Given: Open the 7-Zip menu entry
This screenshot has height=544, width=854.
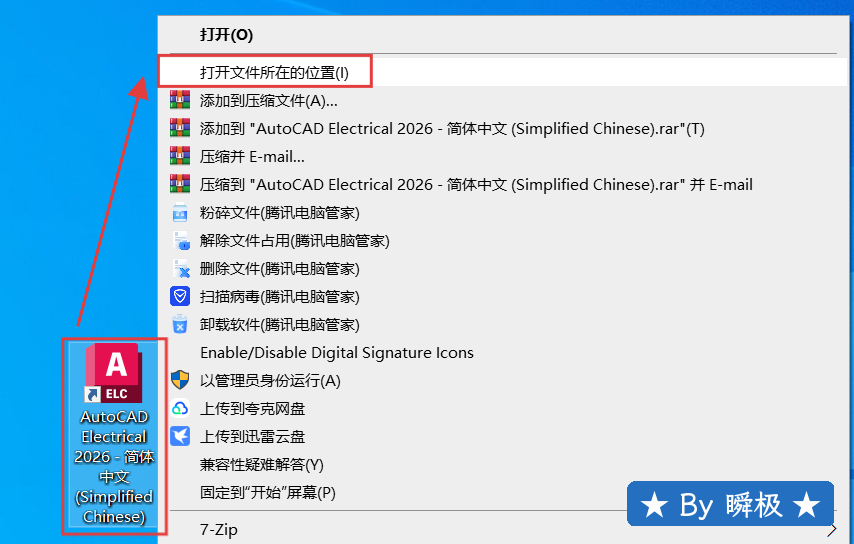Looking at the screenshot, I should [x=219, y=530].
